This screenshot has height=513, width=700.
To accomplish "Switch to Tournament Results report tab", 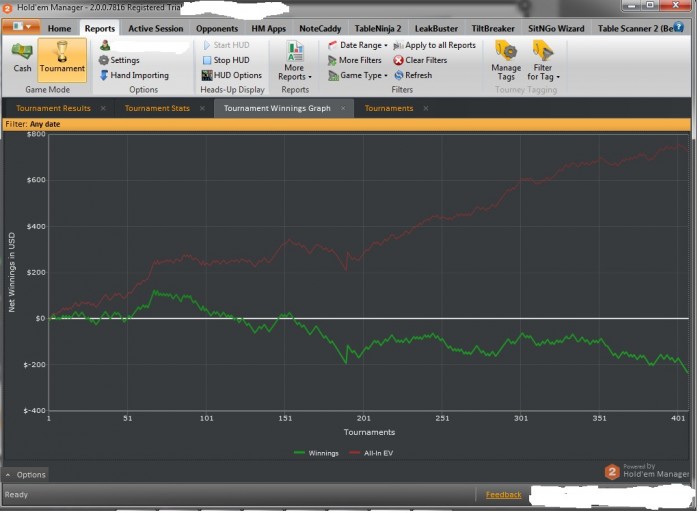I will (53, 108).
